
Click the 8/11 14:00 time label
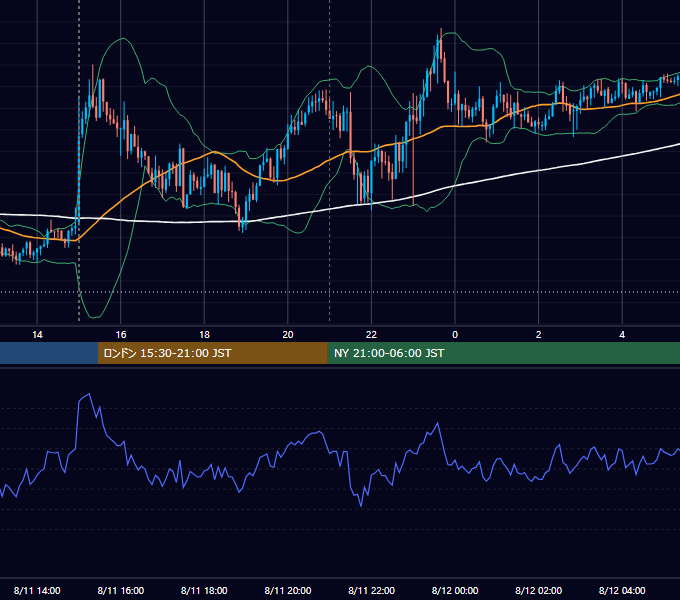pyautogui.click(x=37, y=590)
